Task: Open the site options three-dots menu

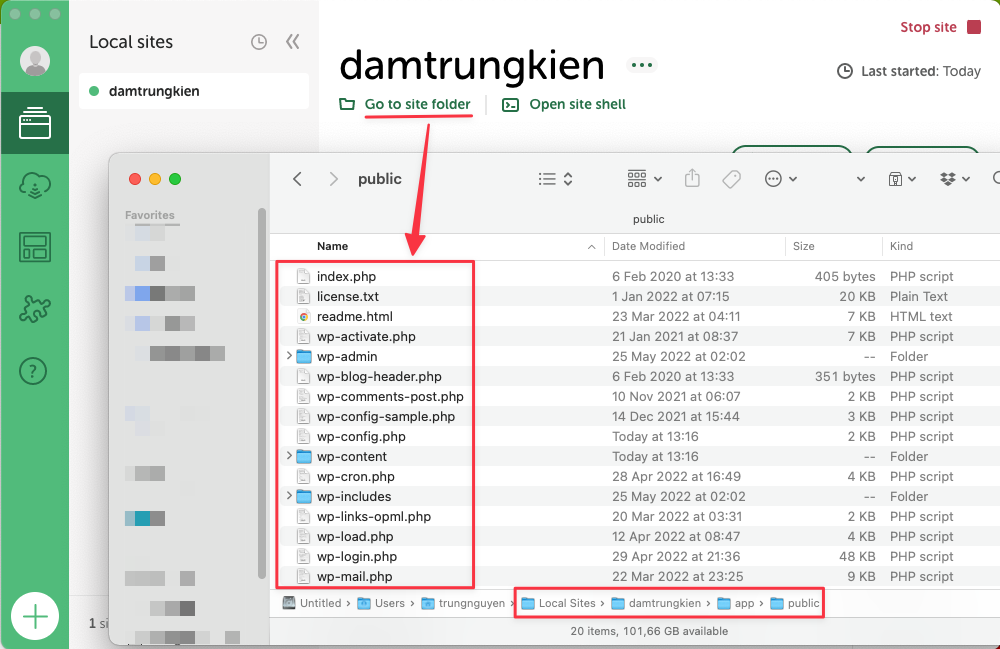Action: tap(642, 65)
